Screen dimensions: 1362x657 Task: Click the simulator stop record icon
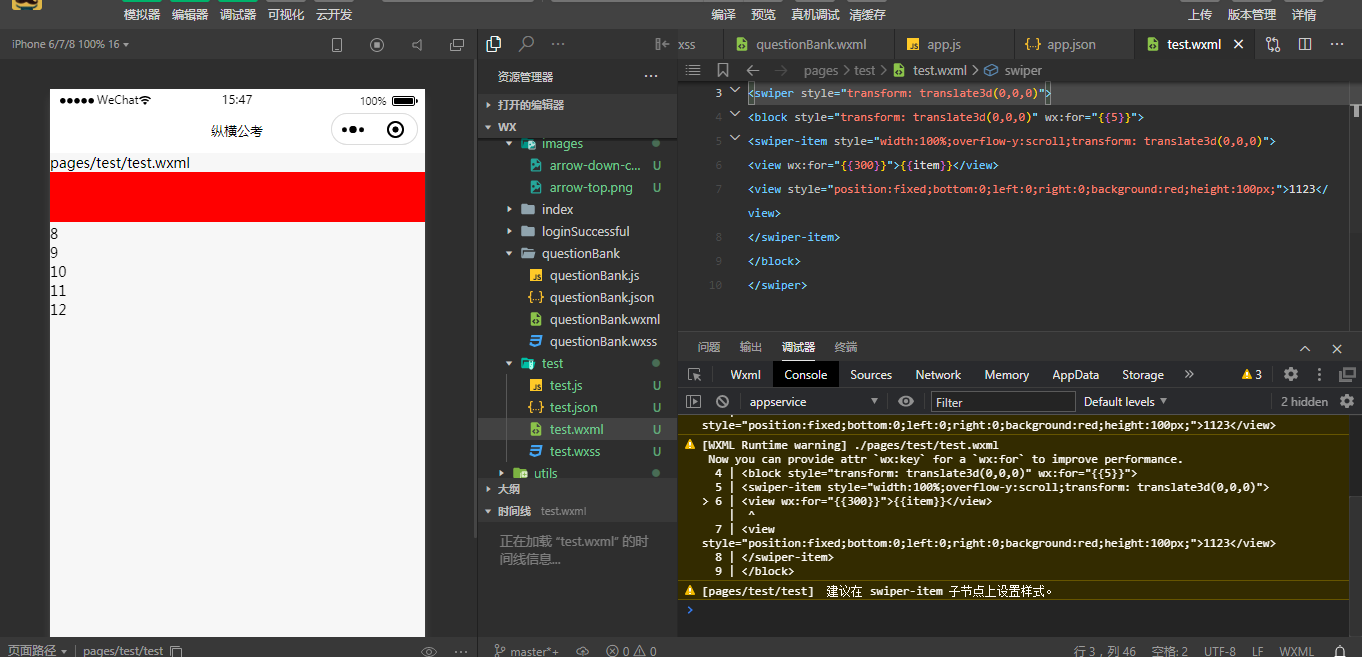377,45
